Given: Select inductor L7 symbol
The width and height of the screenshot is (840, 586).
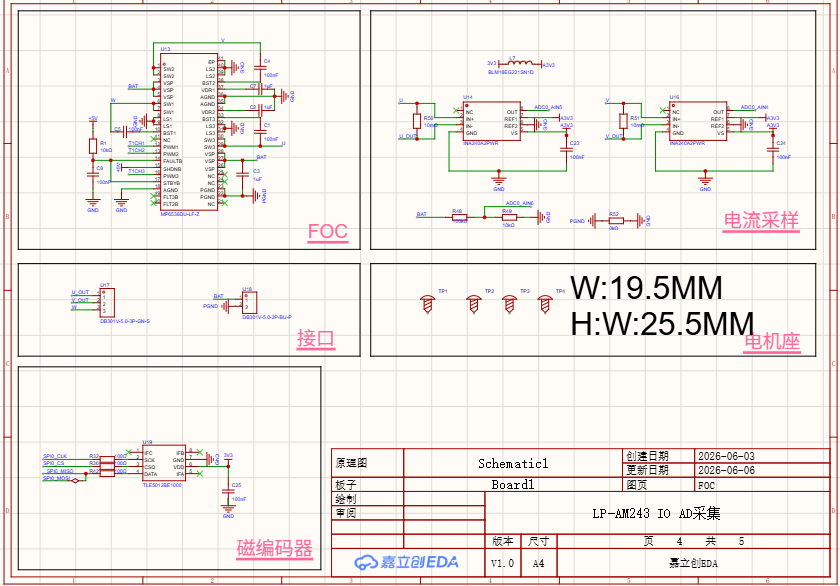Looking at the screenshot, I should pos(520,63).
